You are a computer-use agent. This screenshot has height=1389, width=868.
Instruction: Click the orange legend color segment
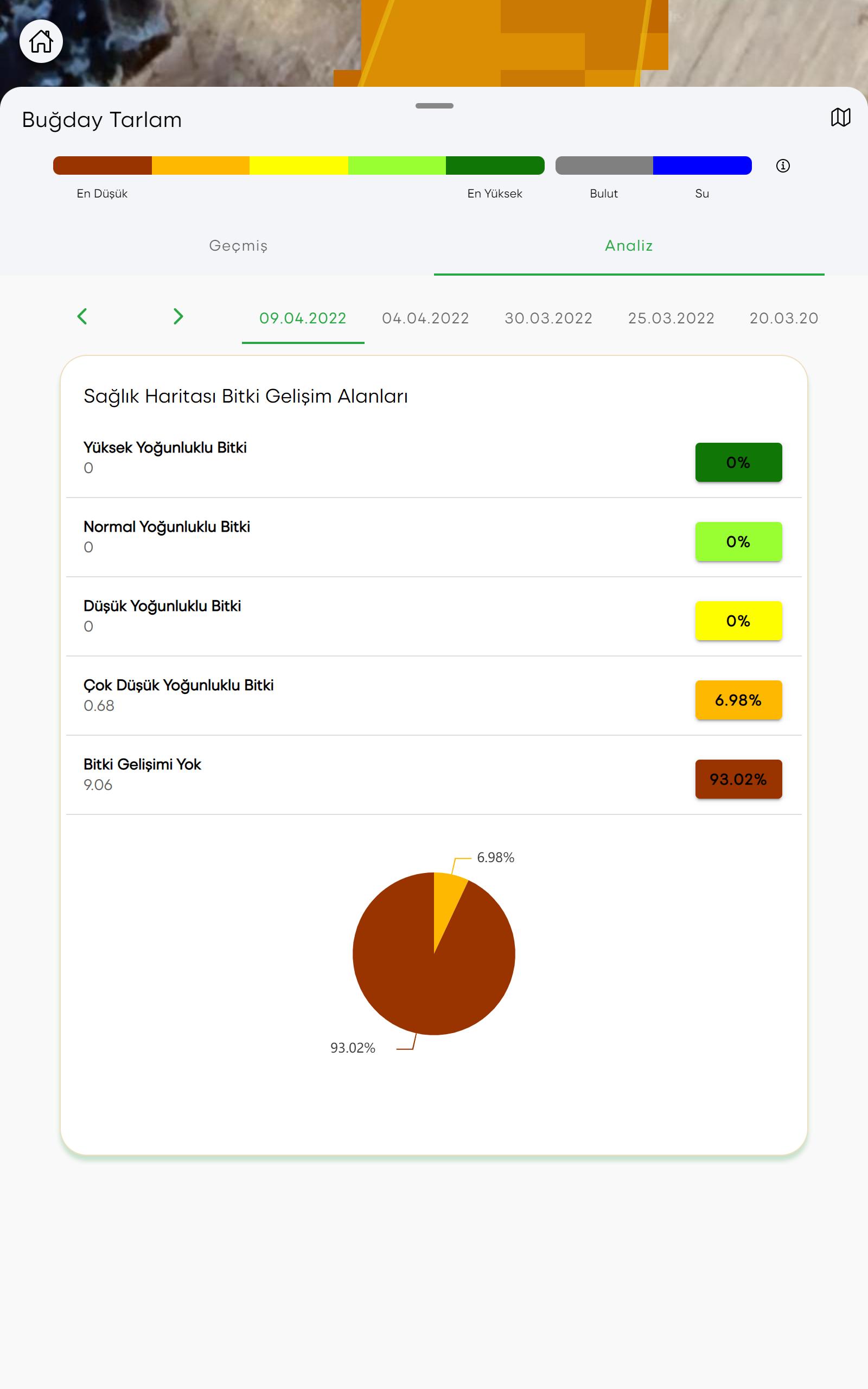[x=201, y=165]
